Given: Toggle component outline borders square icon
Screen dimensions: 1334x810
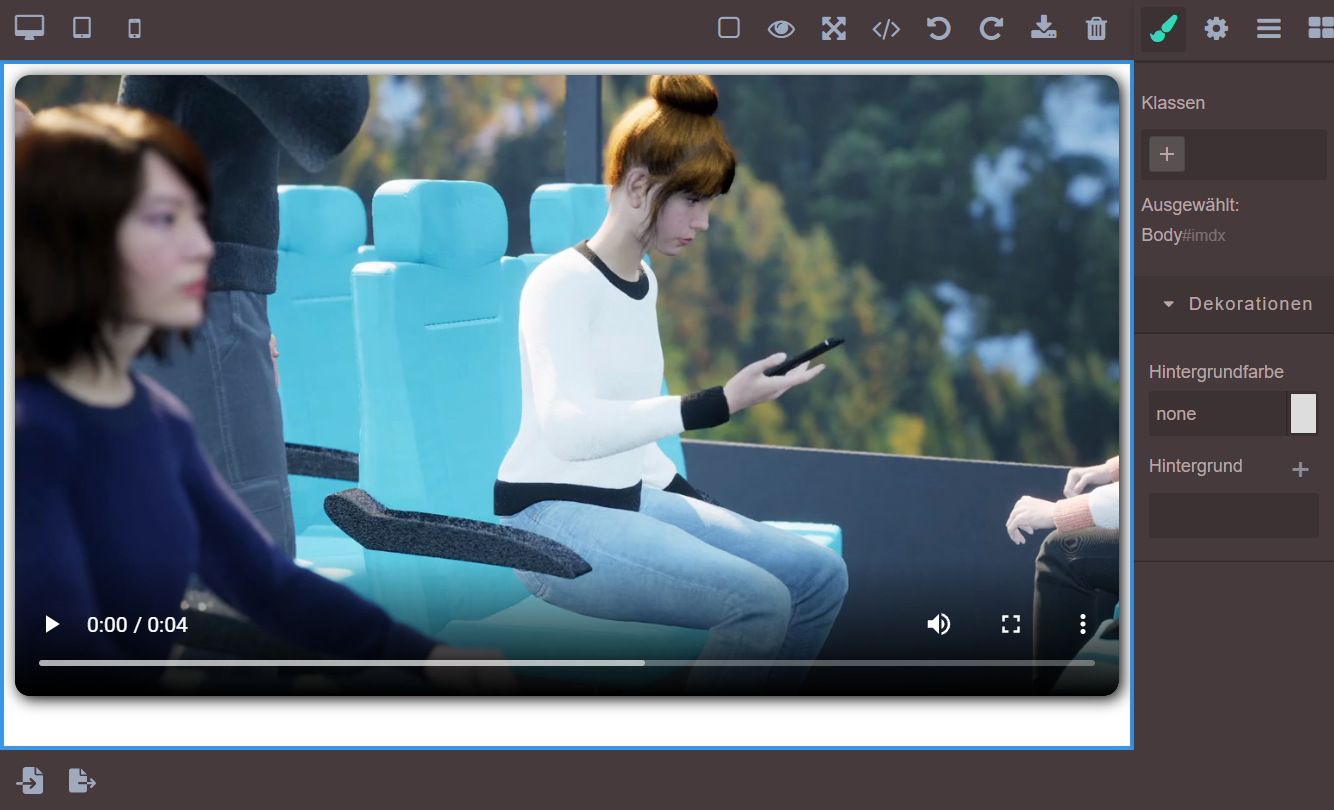Looking at the screenshot, I should pyautogui.click(x=729, y=28).
